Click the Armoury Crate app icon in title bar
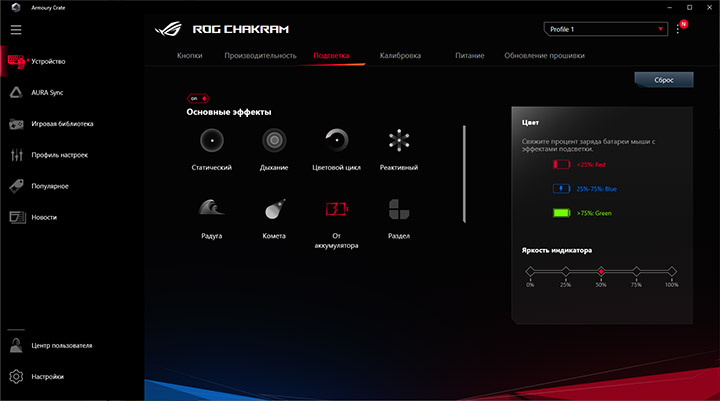720x401 pixels. pos(16,7)
